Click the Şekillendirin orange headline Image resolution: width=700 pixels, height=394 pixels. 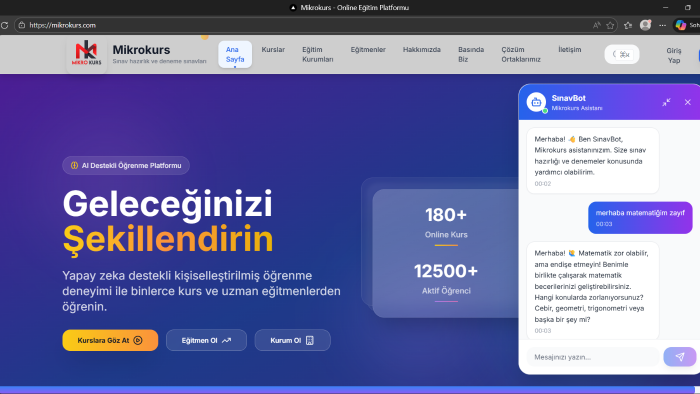pos(168,239)
